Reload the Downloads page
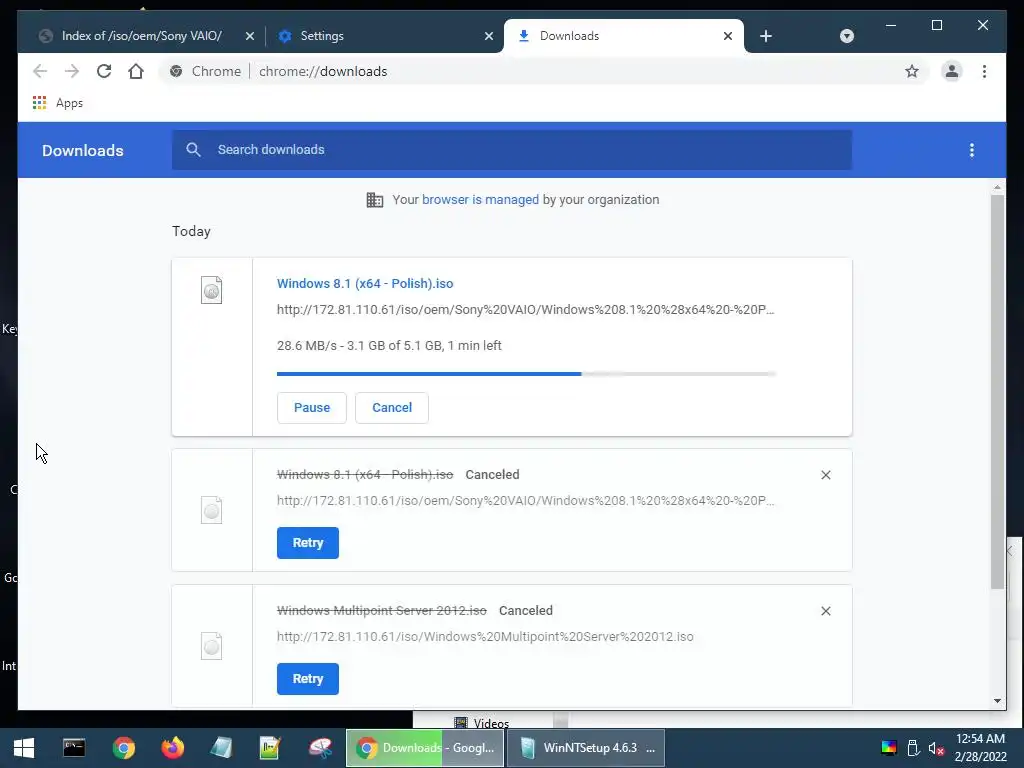Viewport: 1024px width, 768px height. click(104, 71)
